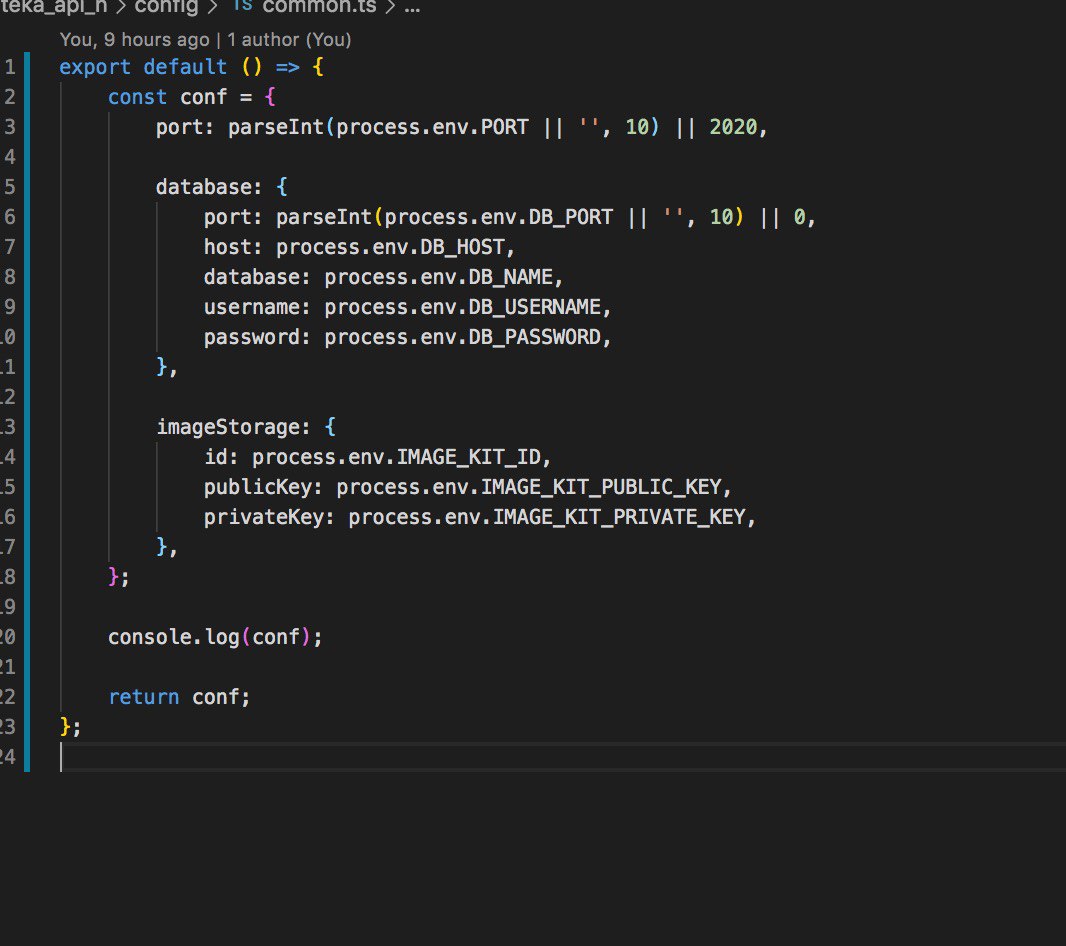
Task: Click the number 2020 on line 3
Action: [733, 127]
